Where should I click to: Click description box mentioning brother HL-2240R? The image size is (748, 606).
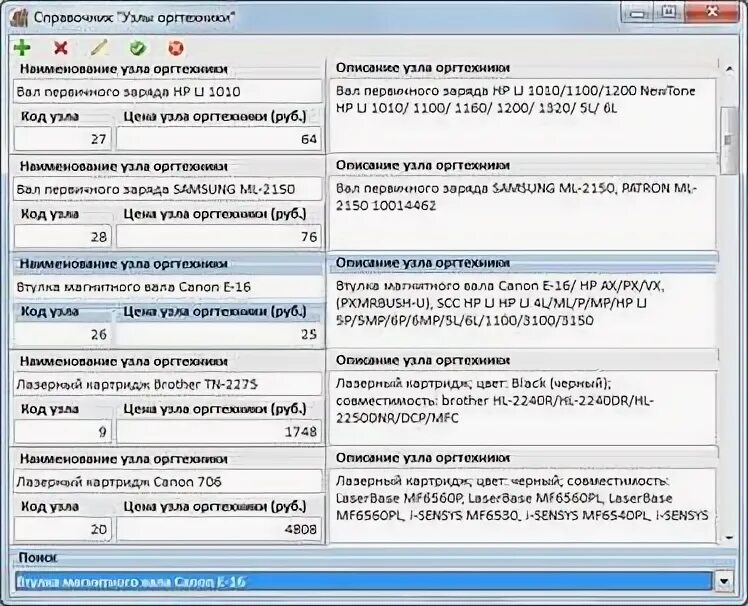pos(523,408)
